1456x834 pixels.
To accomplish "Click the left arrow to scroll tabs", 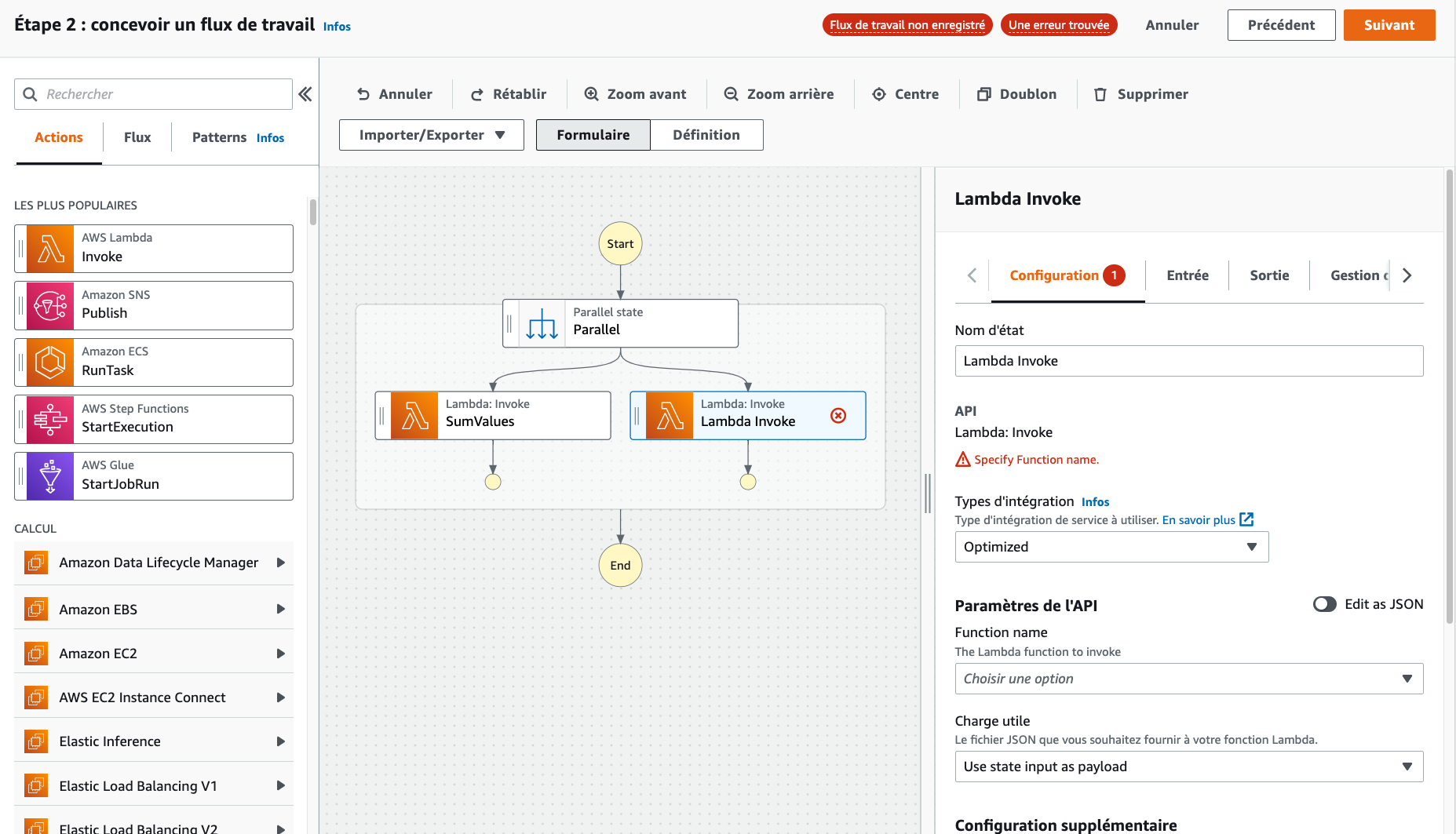I will (x=972, y=275).
